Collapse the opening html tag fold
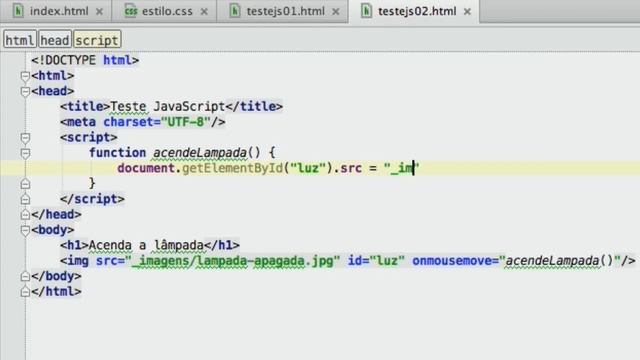640x360 pixels. click(x=25, y=76)
